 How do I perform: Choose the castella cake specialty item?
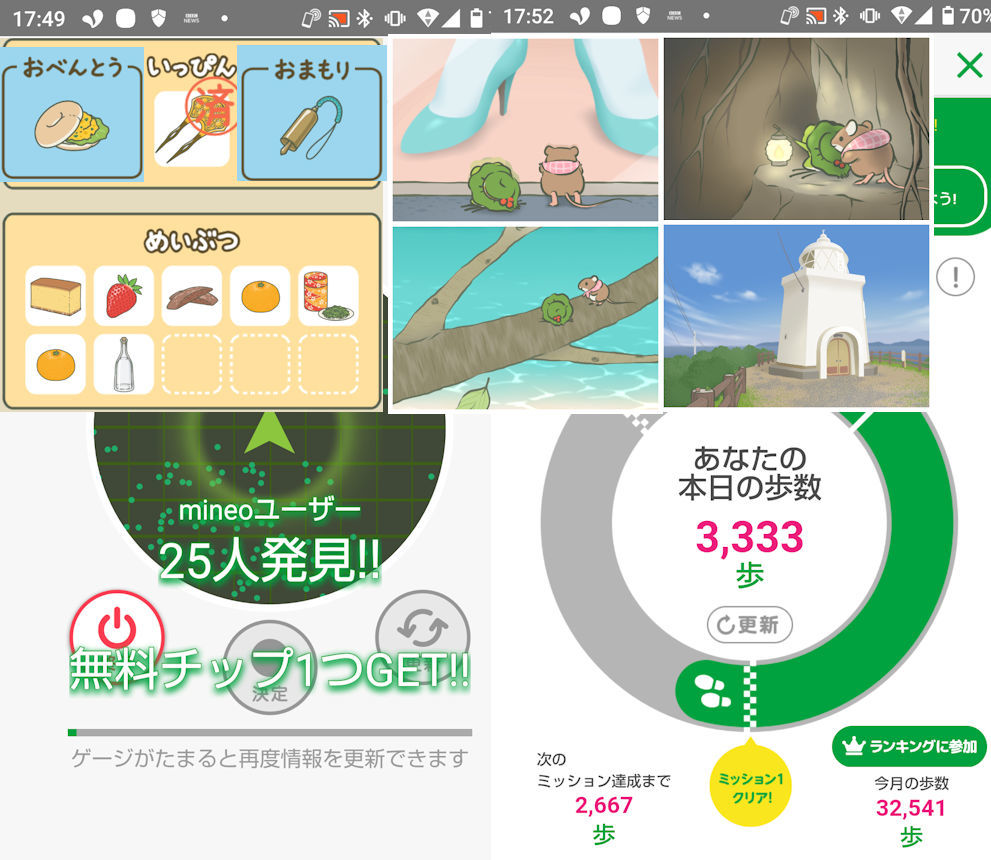(x=56, y=296)
